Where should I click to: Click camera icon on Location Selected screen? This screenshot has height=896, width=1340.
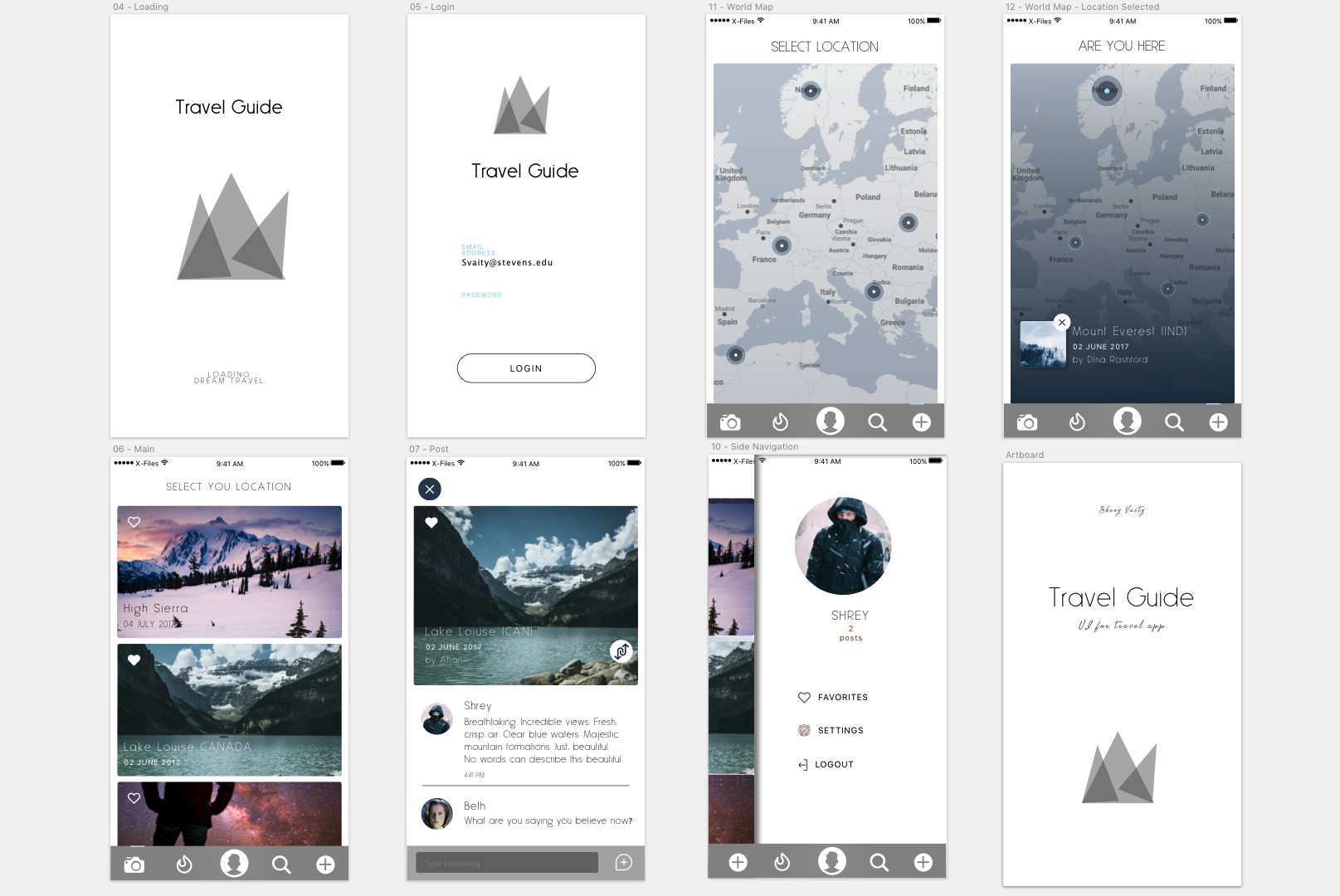(1027, 422)
